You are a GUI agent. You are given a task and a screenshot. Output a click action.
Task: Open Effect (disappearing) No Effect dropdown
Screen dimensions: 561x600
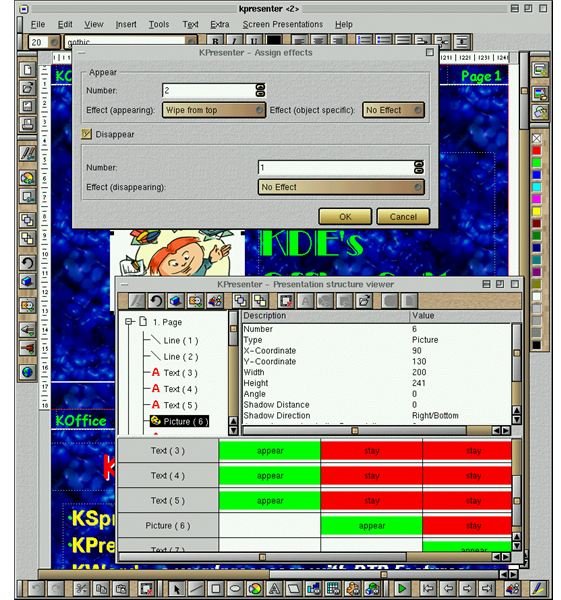tap(341, 187)
